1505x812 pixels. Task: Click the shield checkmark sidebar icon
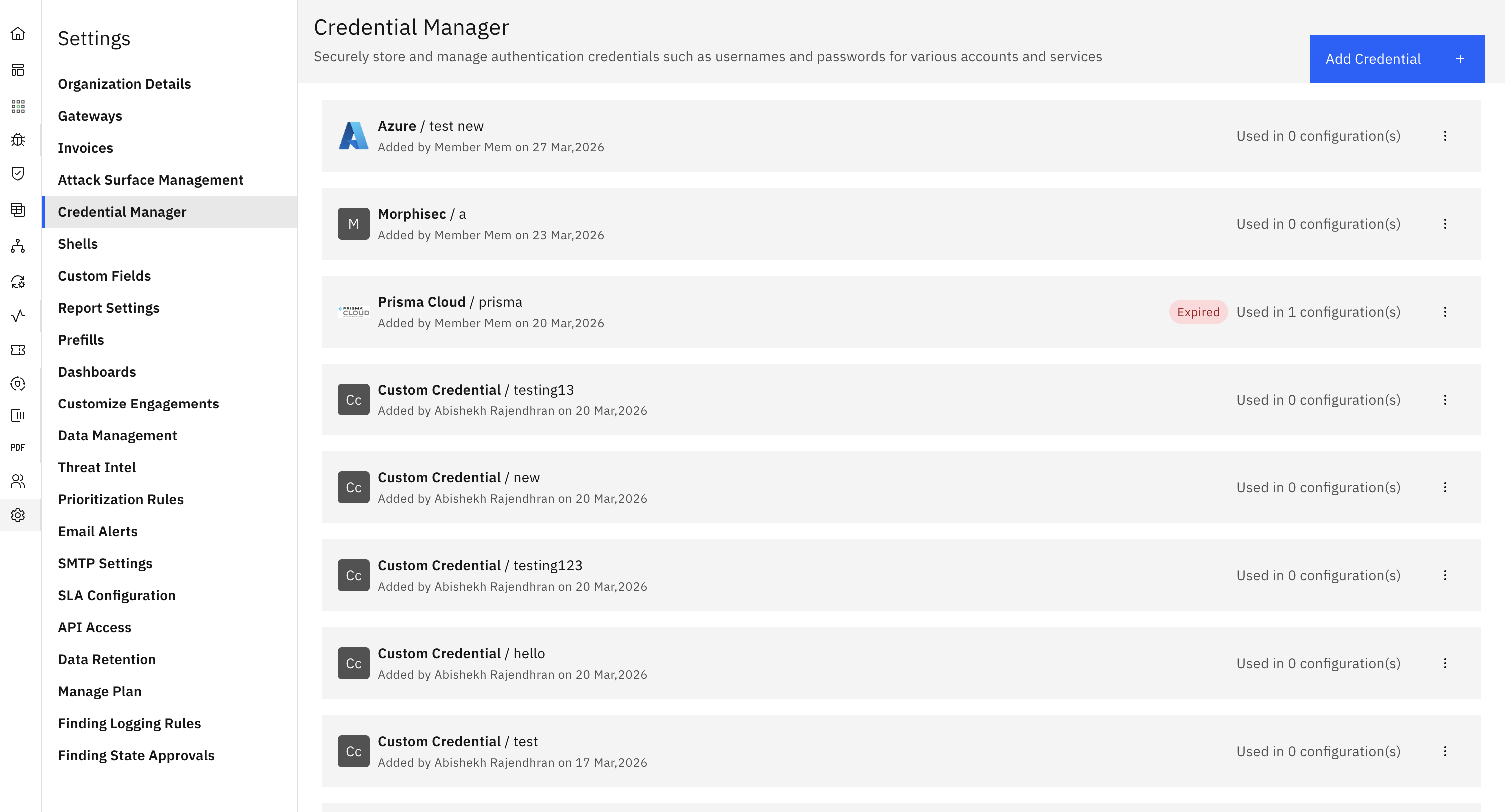pos(18,173)
